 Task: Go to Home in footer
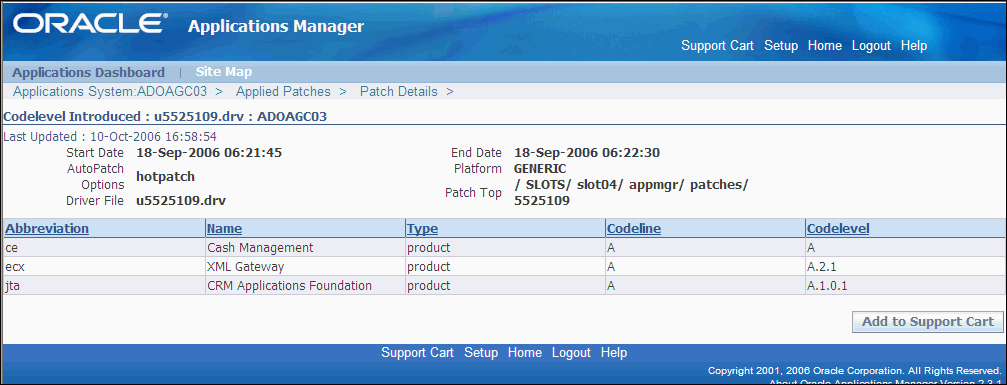[x=525, y=353]
